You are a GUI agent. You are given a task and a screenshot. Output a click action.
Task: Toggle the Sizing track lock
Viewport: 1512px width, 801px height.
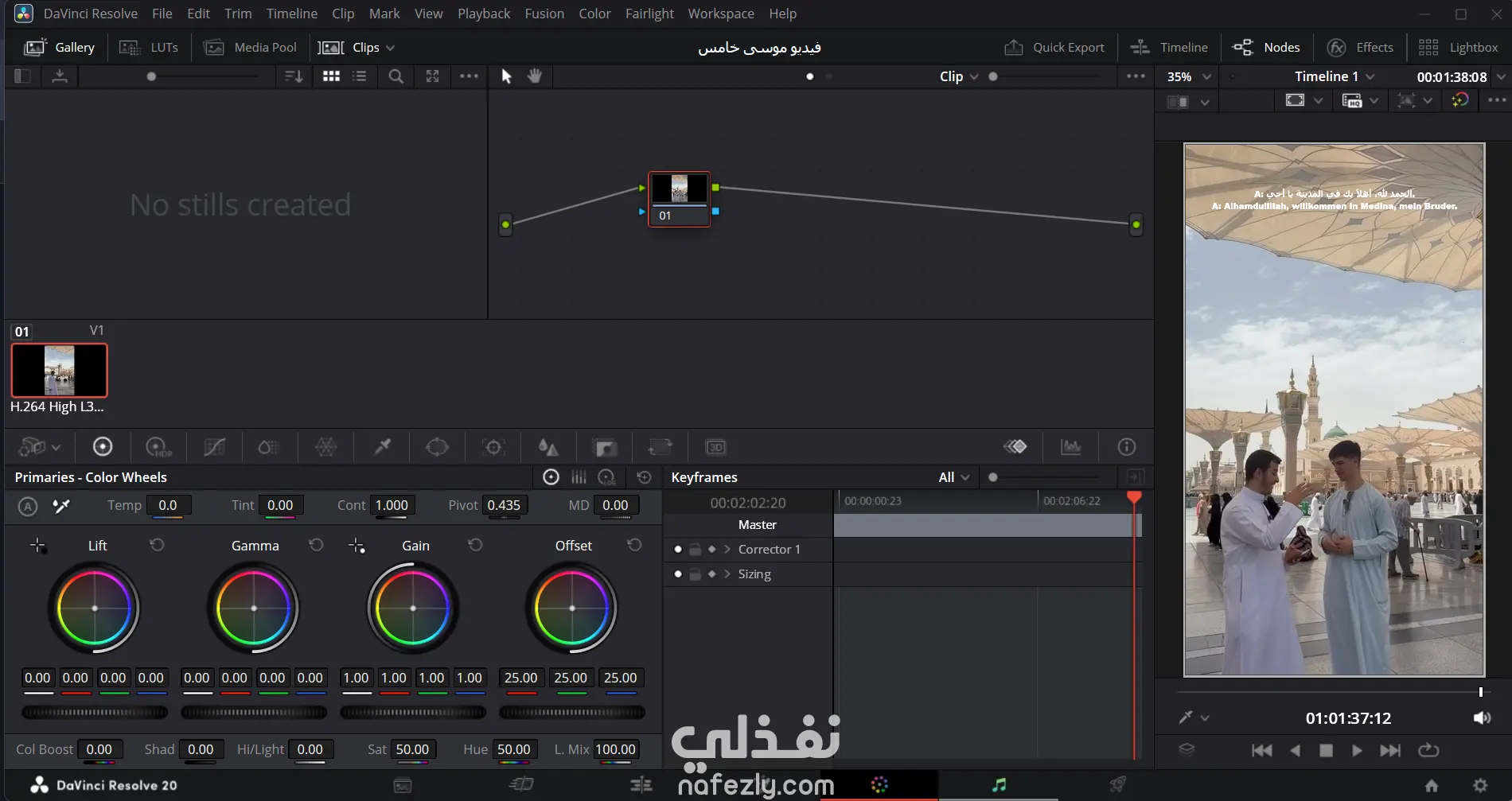[695, 574]
